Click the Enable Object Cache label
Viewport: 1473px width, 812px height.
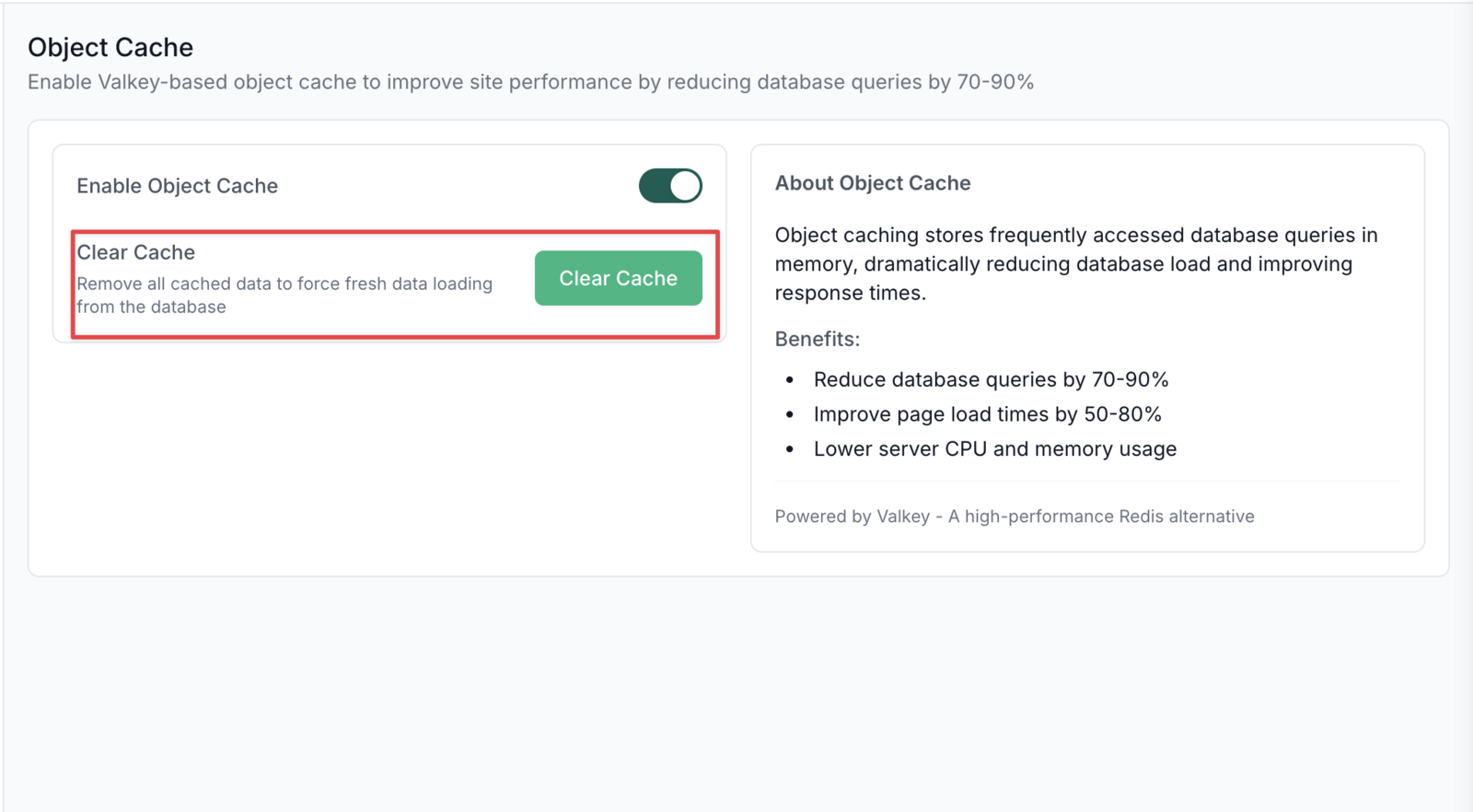pos(177,186)
